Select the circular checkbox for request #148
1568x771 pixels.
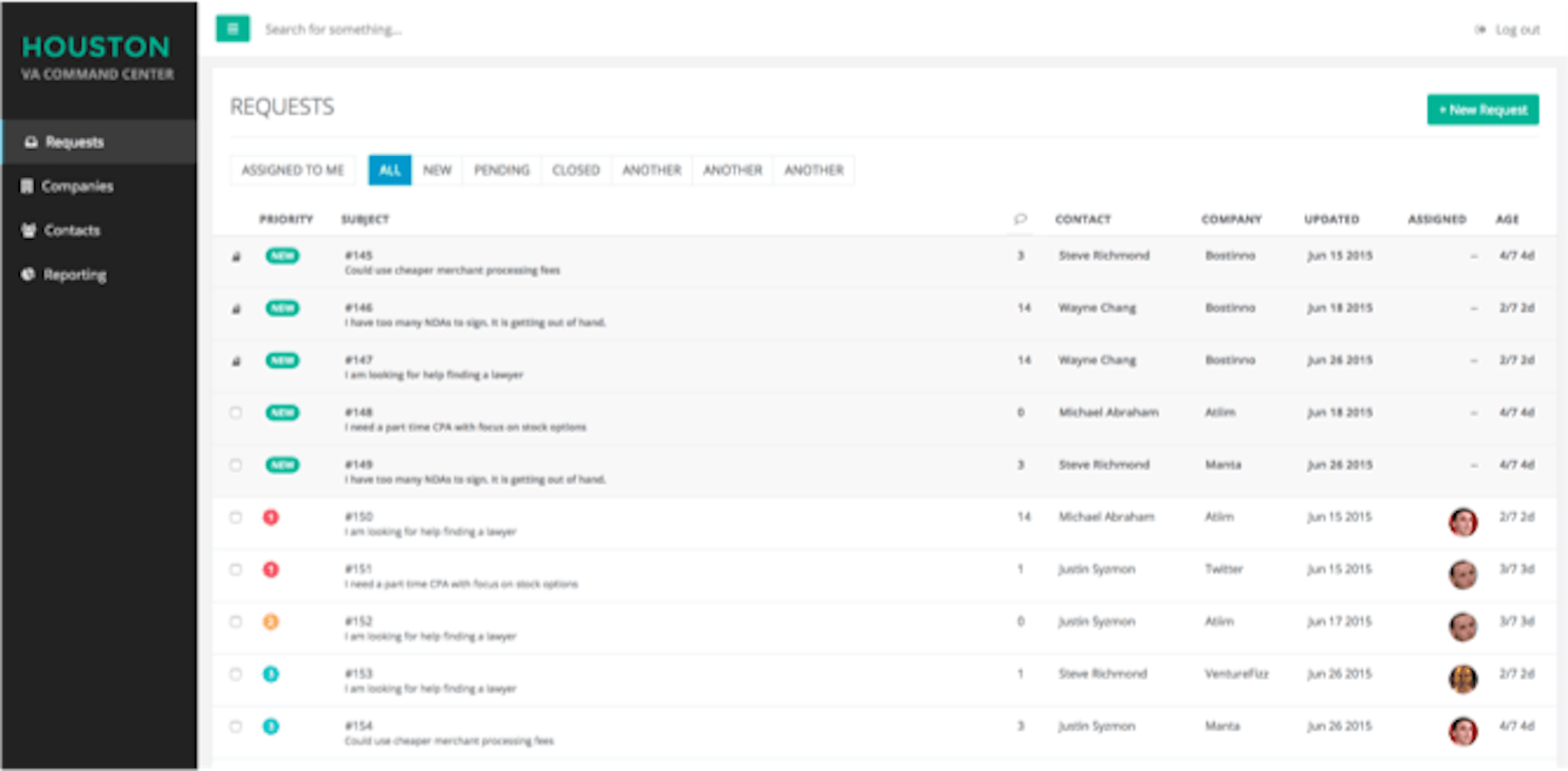[x=237, y=412]
